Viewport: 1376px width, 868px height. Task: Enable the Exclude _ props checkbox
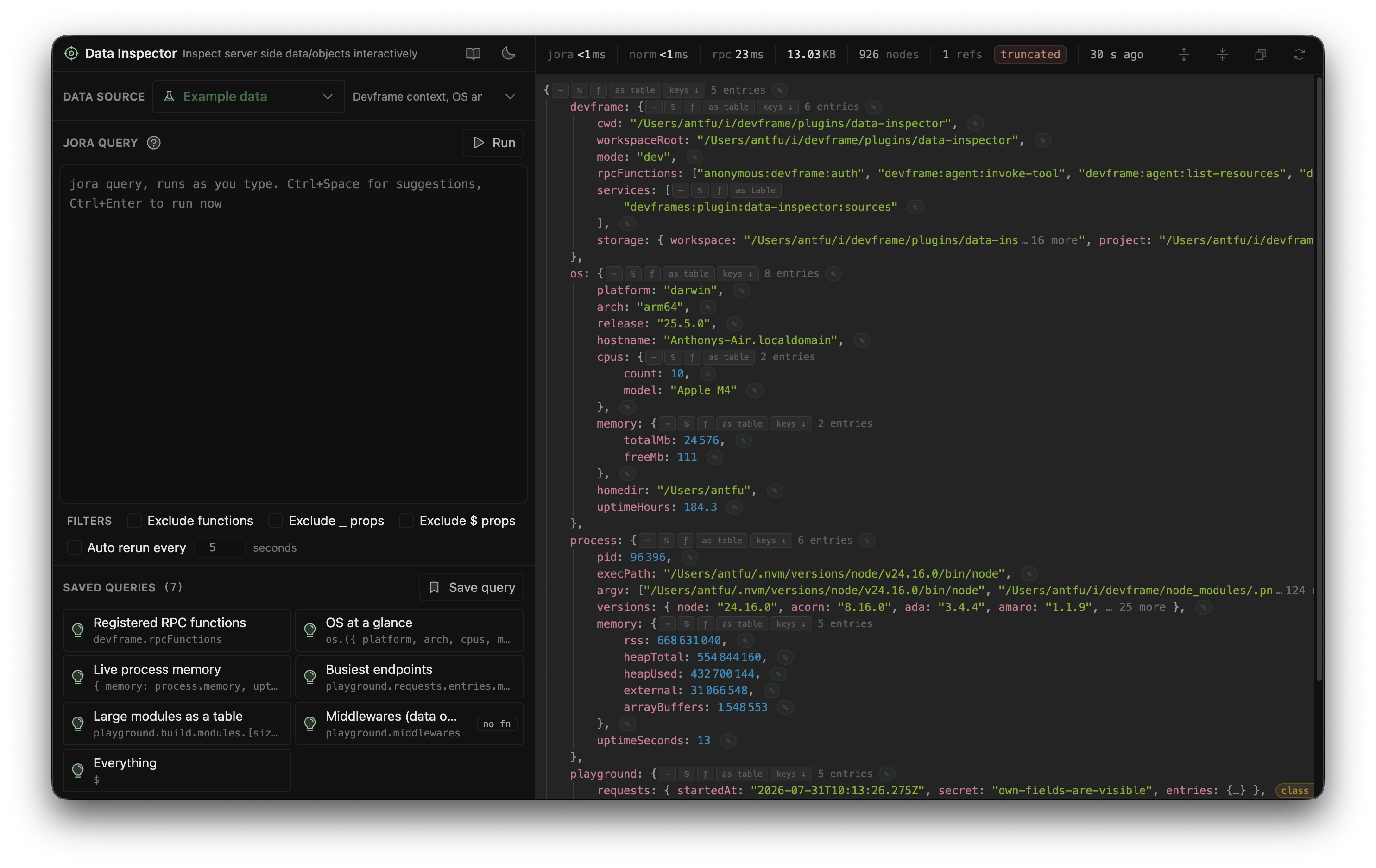coord(275,521)
